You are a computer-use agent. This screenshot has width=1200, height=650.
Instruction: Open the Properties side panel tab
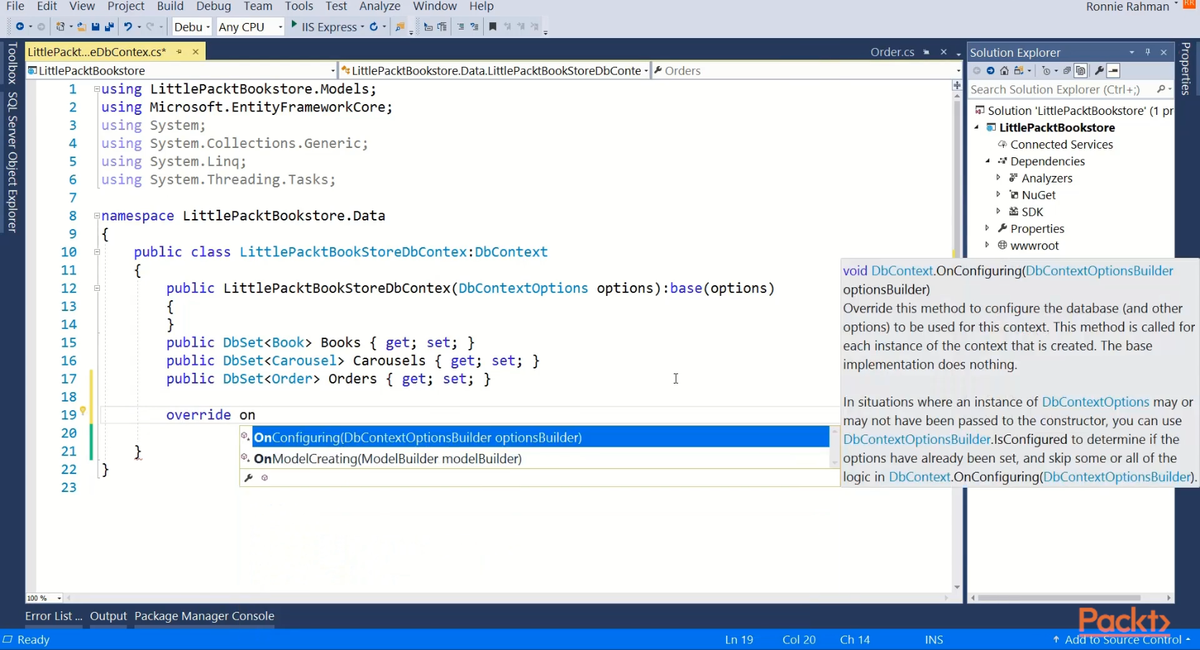coord(1188,68)
